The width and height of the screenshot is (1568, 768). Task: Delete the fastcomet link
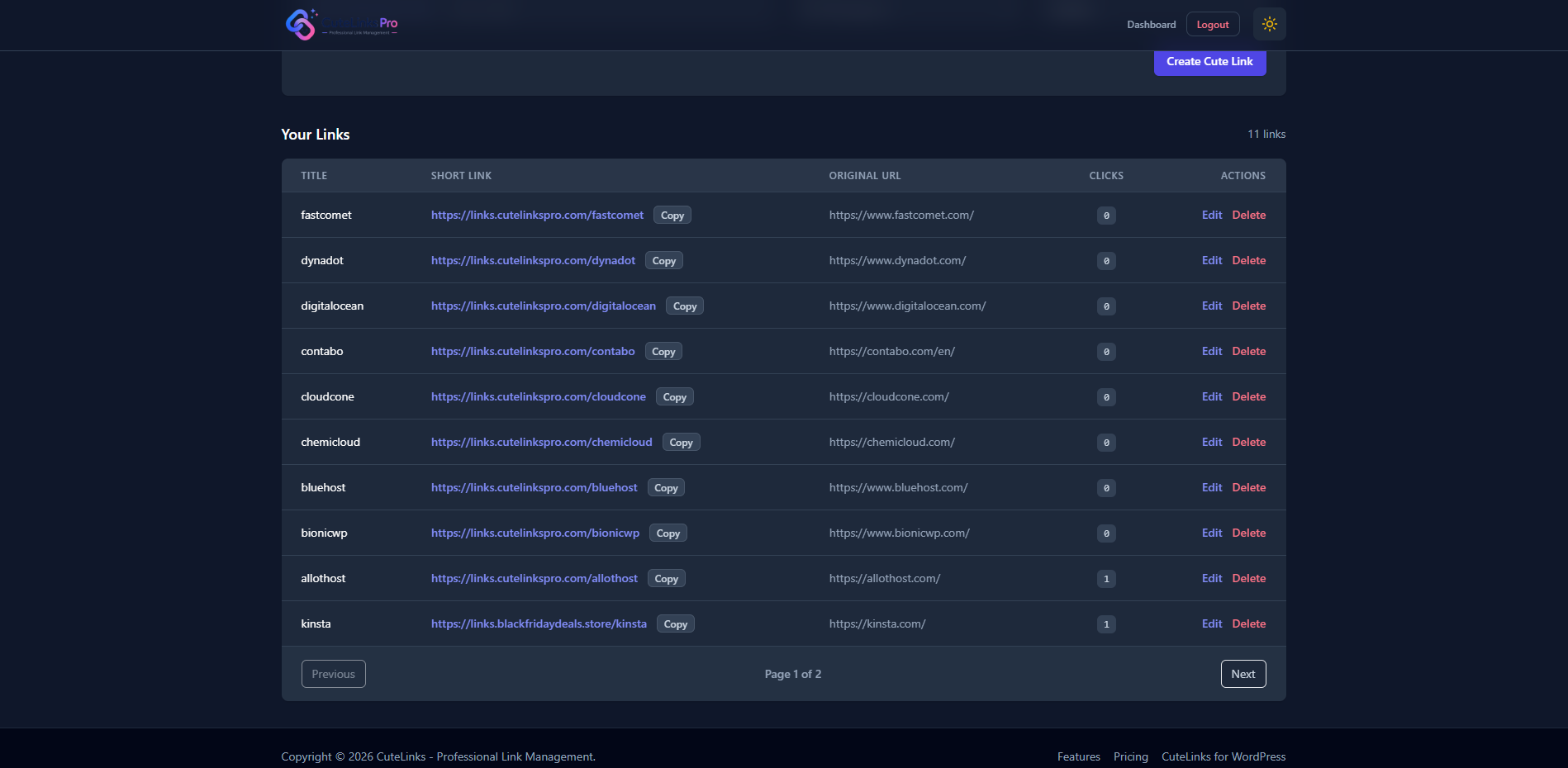pyautogui.click(x=1249, y=215)
